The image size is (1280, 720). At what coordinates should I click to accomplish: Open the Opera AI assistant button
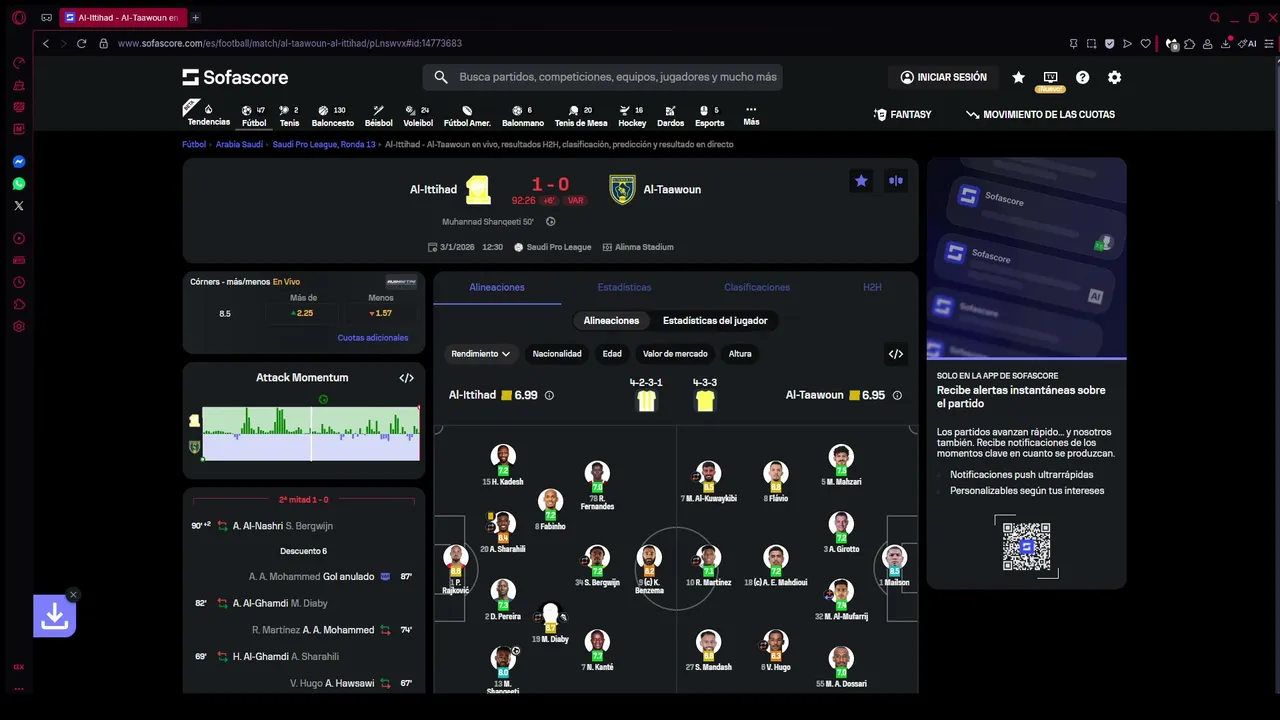coord(1248,43)
